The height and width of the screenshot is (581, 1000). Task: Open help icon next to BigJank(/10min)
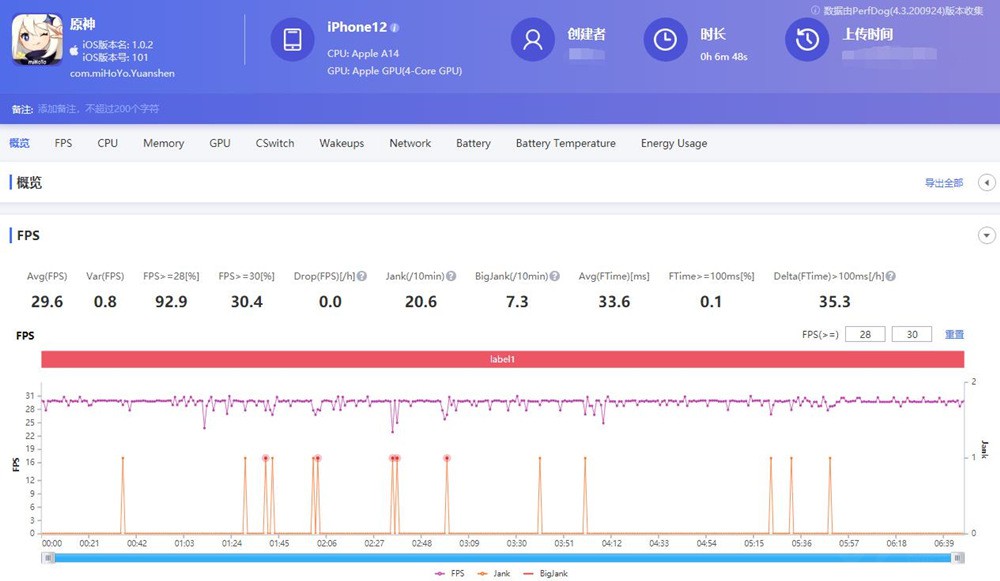pyautogui.click(x=553, y=277)
